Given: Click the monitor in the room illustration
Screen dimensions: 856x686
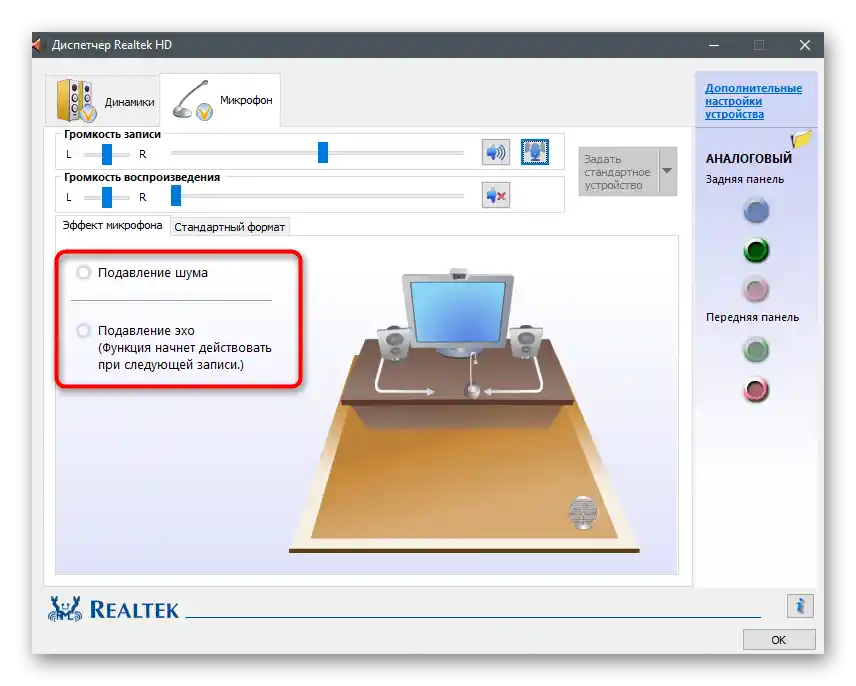Looking at the screenshot, I should (x=458, y=313).
